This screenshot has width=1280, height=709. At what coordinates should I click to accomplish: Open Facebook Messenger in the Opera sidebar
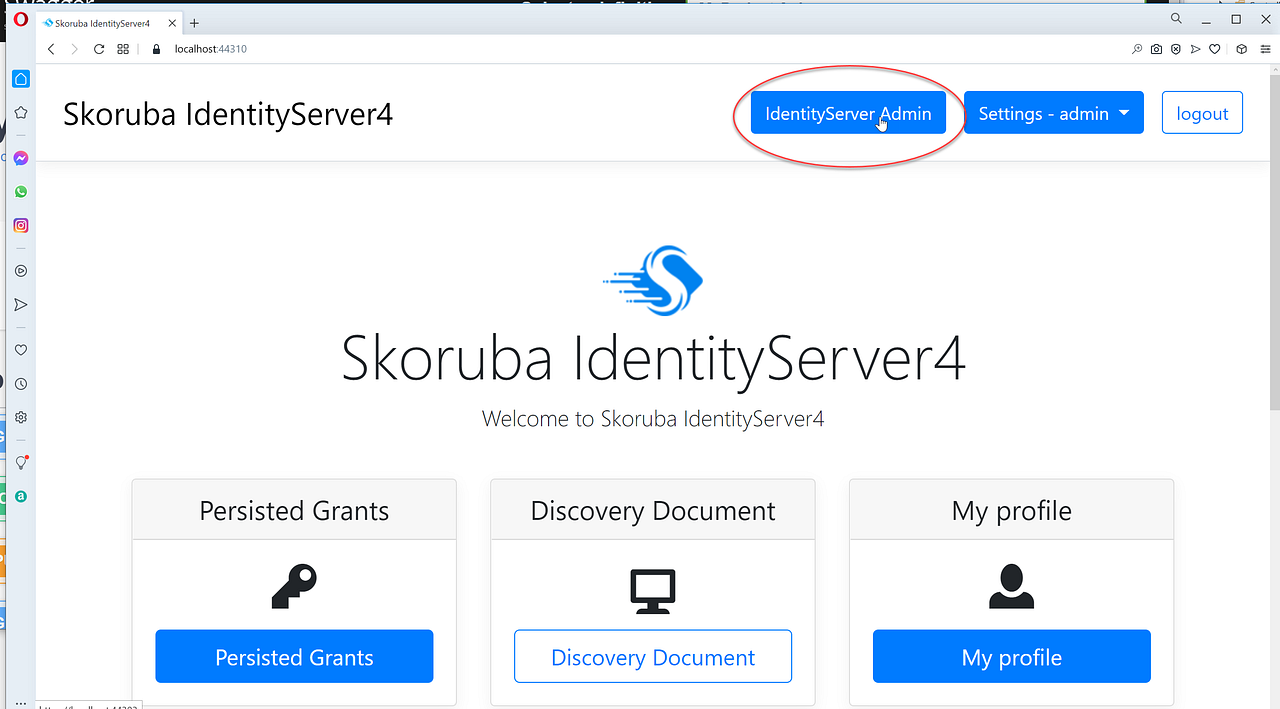coord(20,158)
